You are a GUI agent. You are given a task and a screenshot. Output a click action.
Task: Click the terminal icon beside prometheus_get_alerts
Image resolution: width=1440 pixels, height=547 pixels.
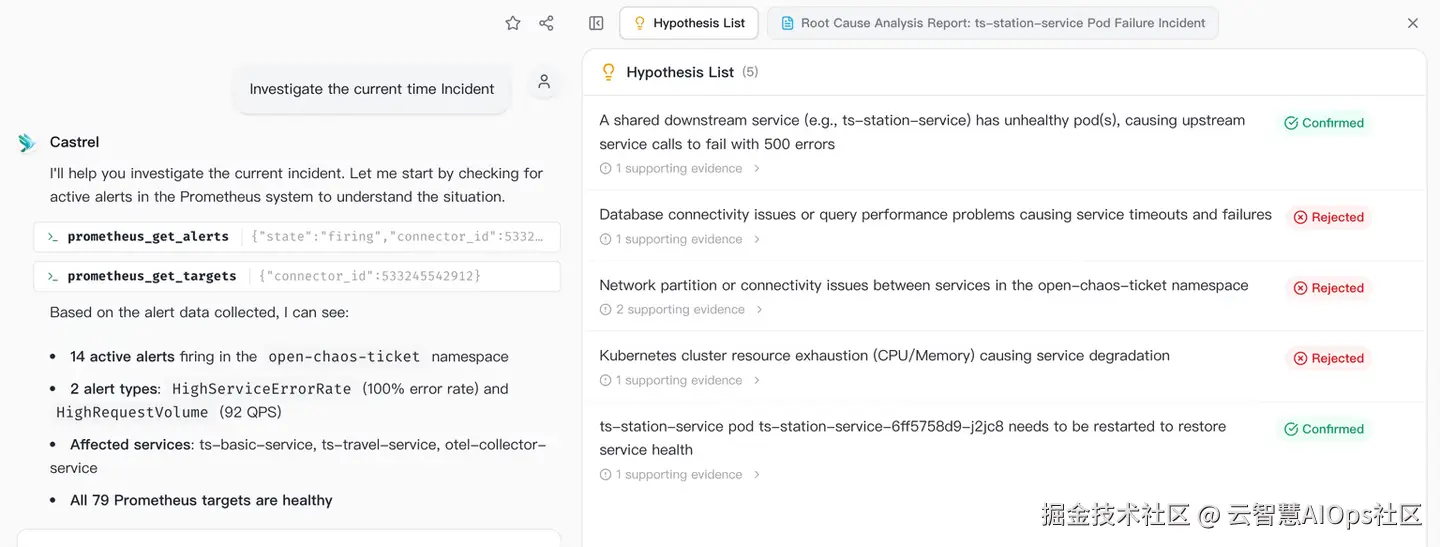[53, 237]
